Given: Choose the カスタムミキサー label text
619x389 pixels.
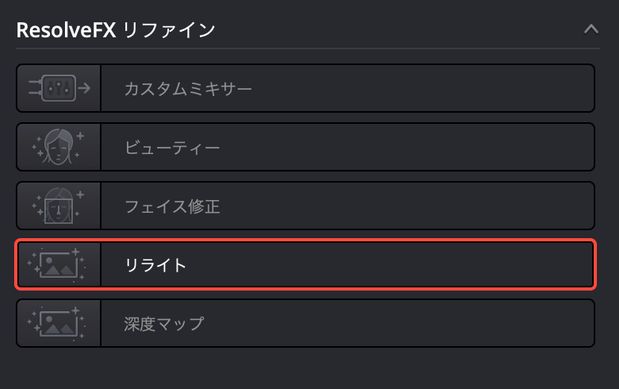Looking at the screenshot, I should pos(188,88).
